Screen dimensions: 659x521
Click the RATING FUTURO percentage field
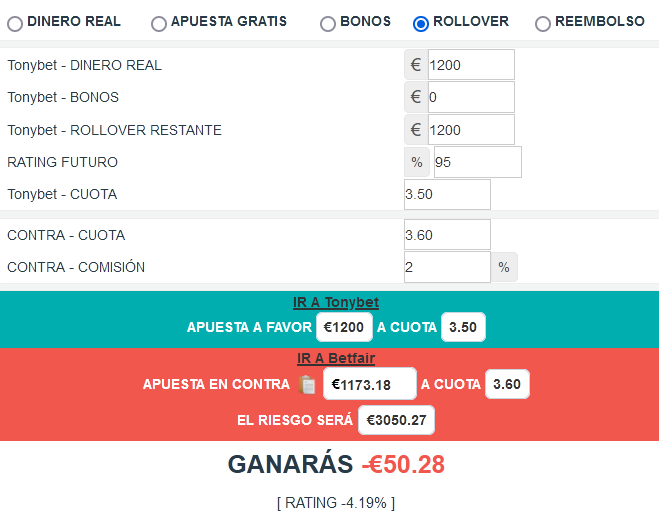[x=477, y=162]
